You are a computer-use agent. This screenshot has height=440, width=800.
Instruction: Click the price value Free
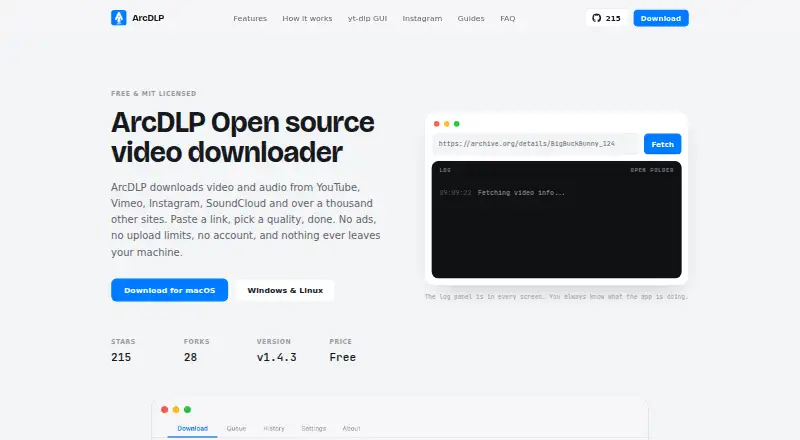coord(342,357)
